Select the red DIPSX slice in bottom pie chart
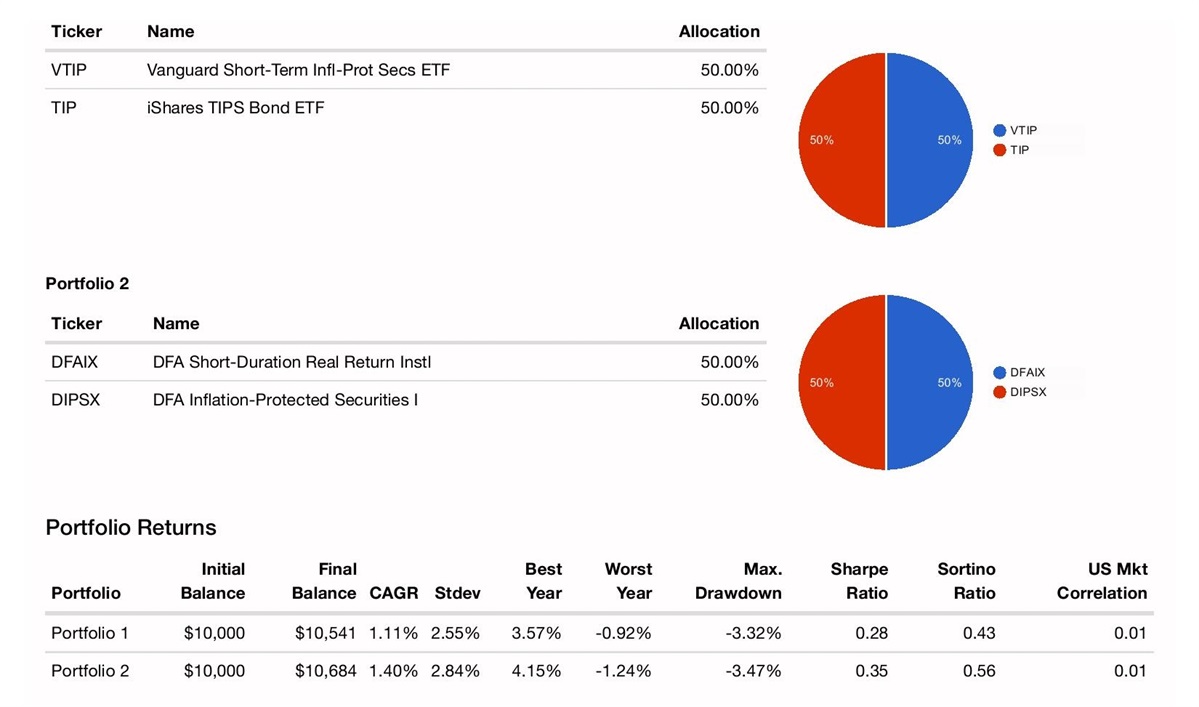The width and height of the screenshot is (1199, 707). click(x=842, y=383)
